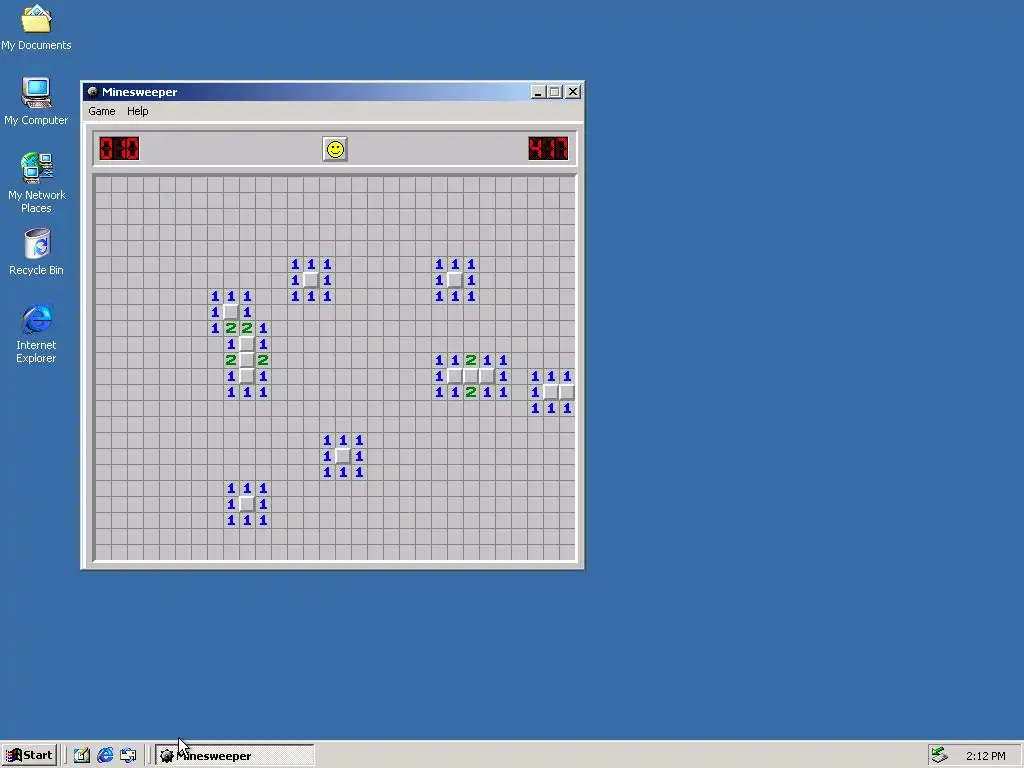Open My Documents desktop icon
The image size is (1024, 768).
[x=36, y=28]
